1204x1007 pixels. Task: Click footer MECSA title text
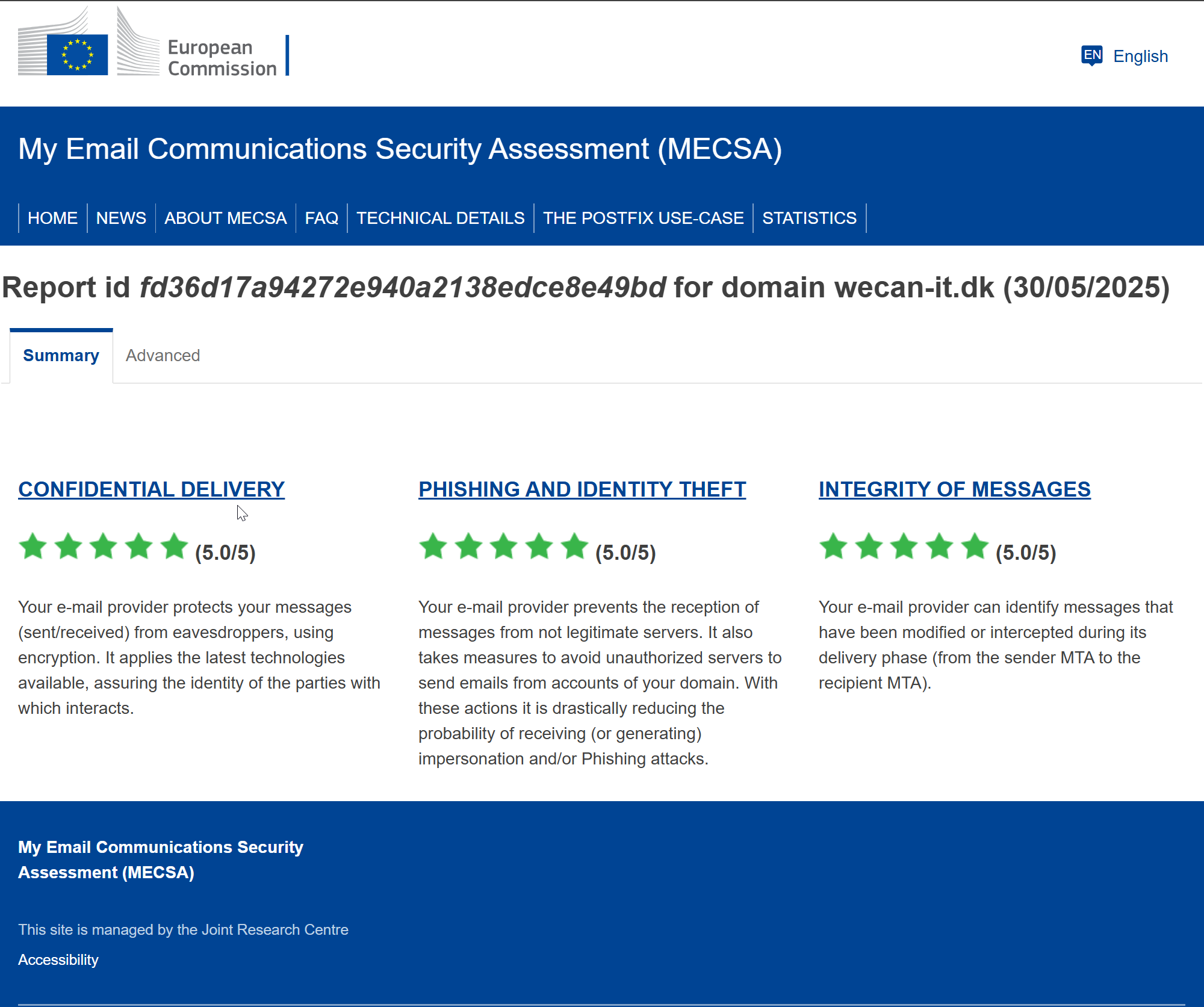click(161, 860)
